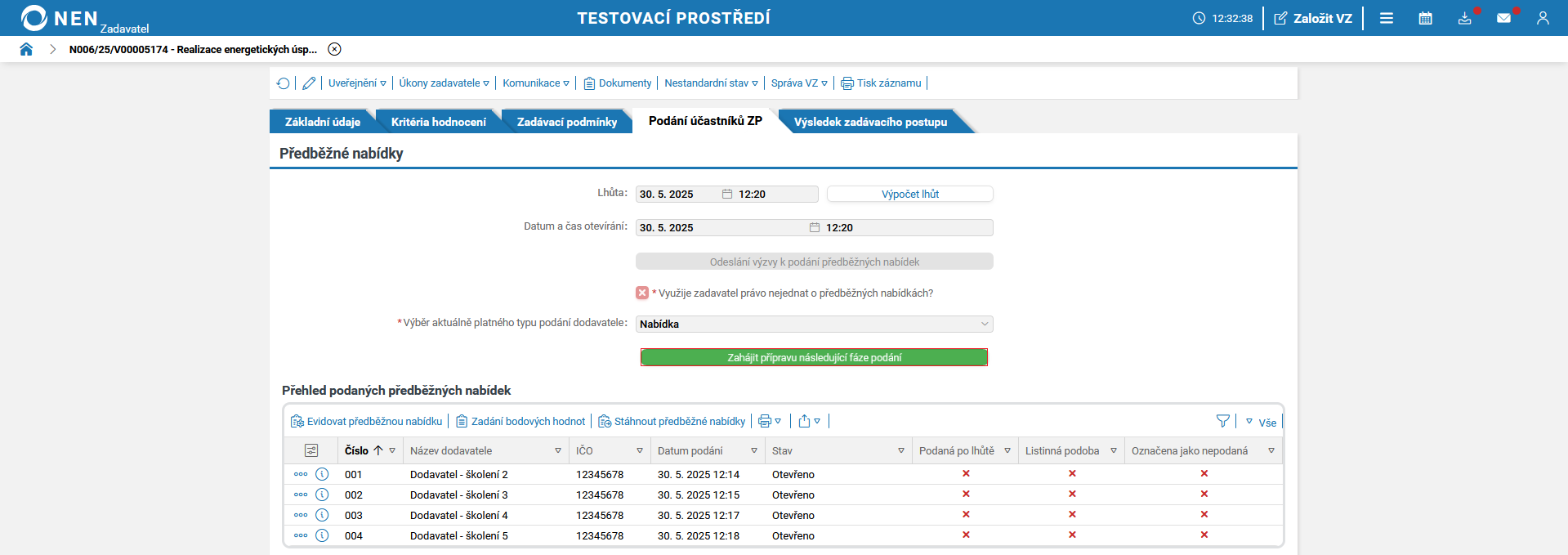Screen dimensions: 1568x555
Task: Click Zadání bodových hodnot
Action: pos(520,421)
